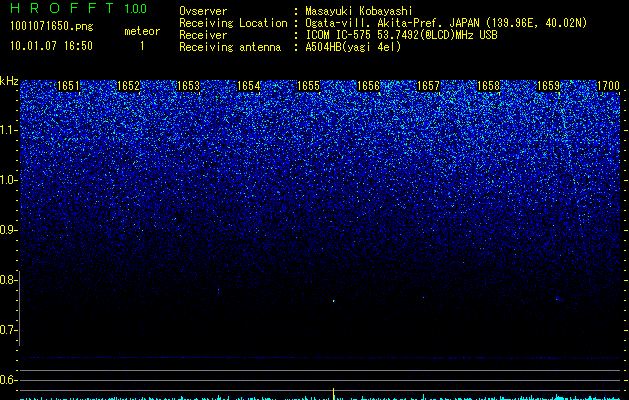Click the 1657 time marker
This screenshot has width=629, height=400.
tap(428, 86)
